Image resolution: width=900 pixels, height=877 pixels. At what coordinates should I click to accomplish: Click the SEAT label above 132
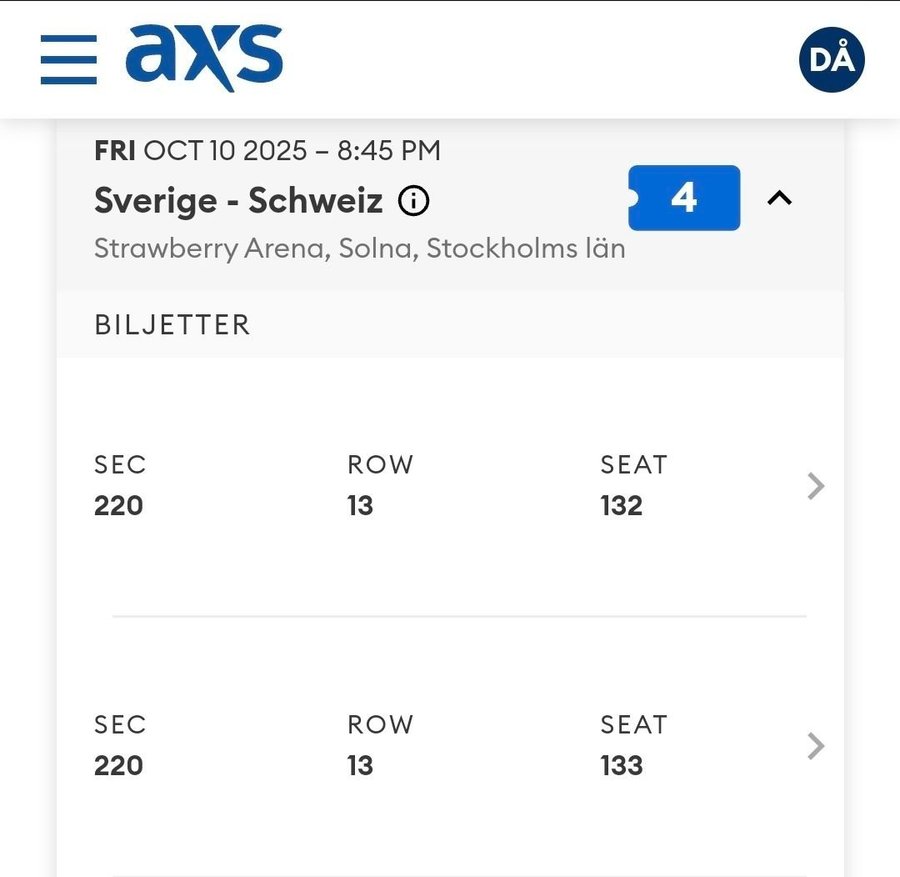tap(633, 465)
